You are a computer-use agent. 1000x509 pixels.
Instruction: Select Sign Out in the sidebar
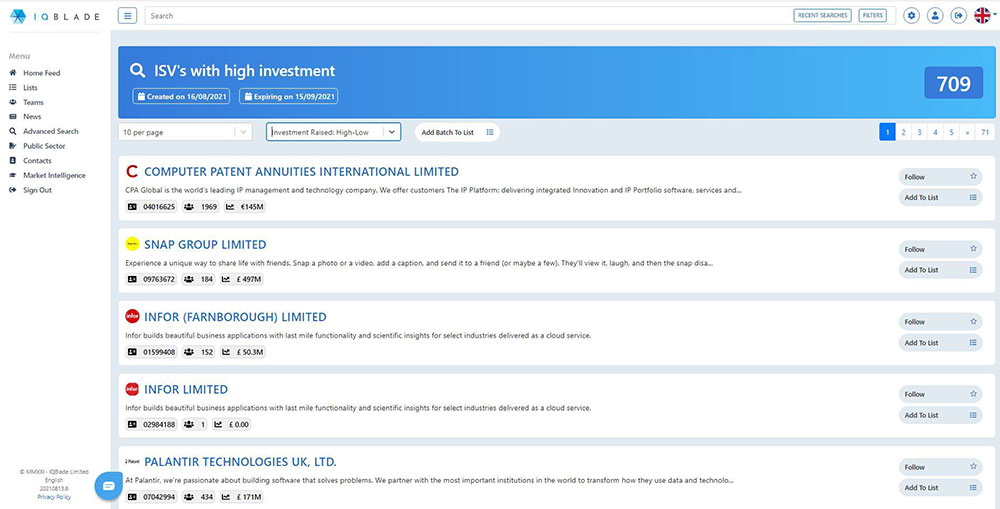(37, 190)
